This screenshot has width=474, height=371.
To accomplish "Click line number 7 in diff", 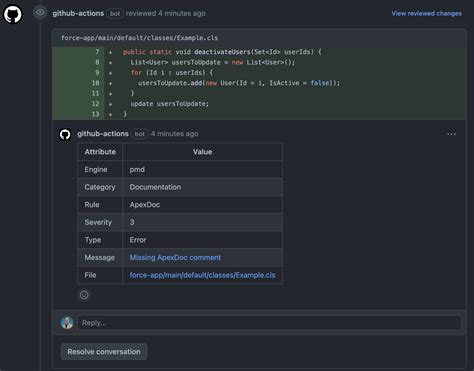I will 97,52.
